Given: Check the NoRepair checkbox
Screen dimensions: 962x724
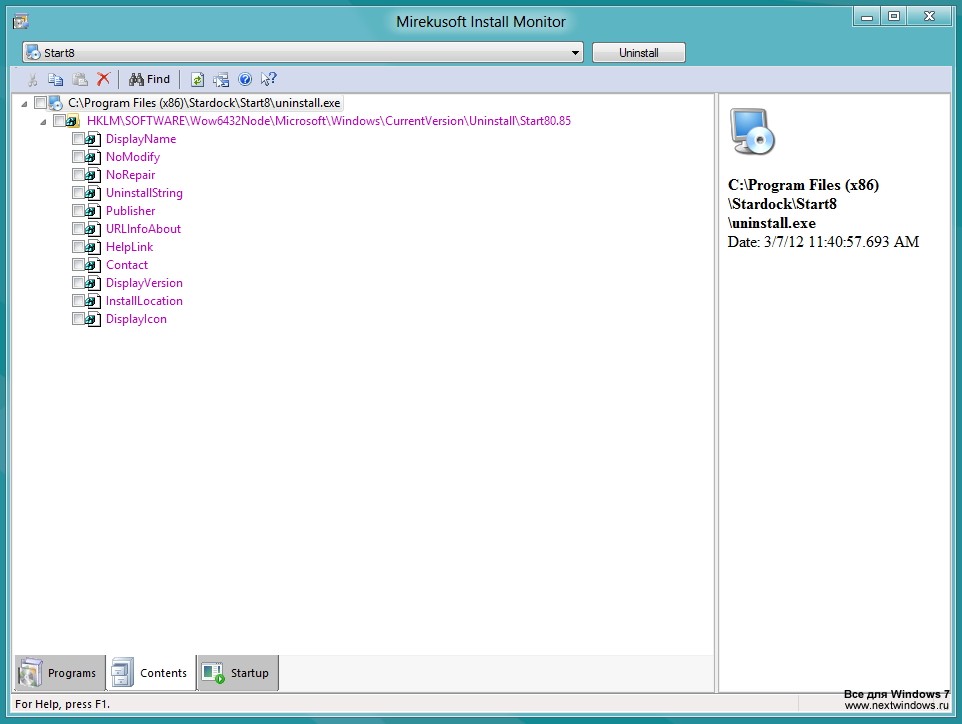Looking at the screenshot, I should coord(78,174).
